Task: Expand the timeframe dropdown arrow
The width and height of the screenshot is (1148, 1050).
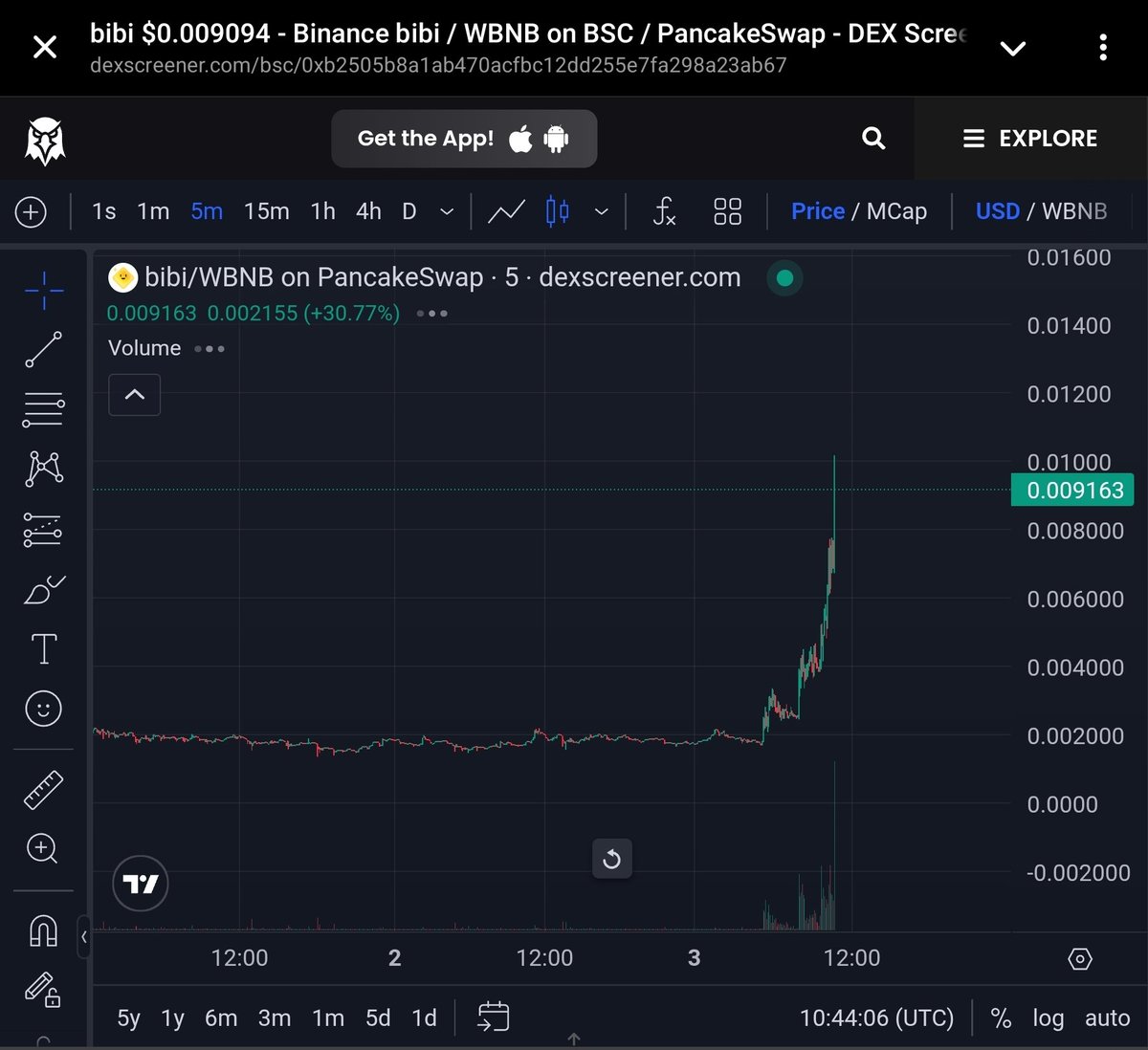Action: point(447,211)
